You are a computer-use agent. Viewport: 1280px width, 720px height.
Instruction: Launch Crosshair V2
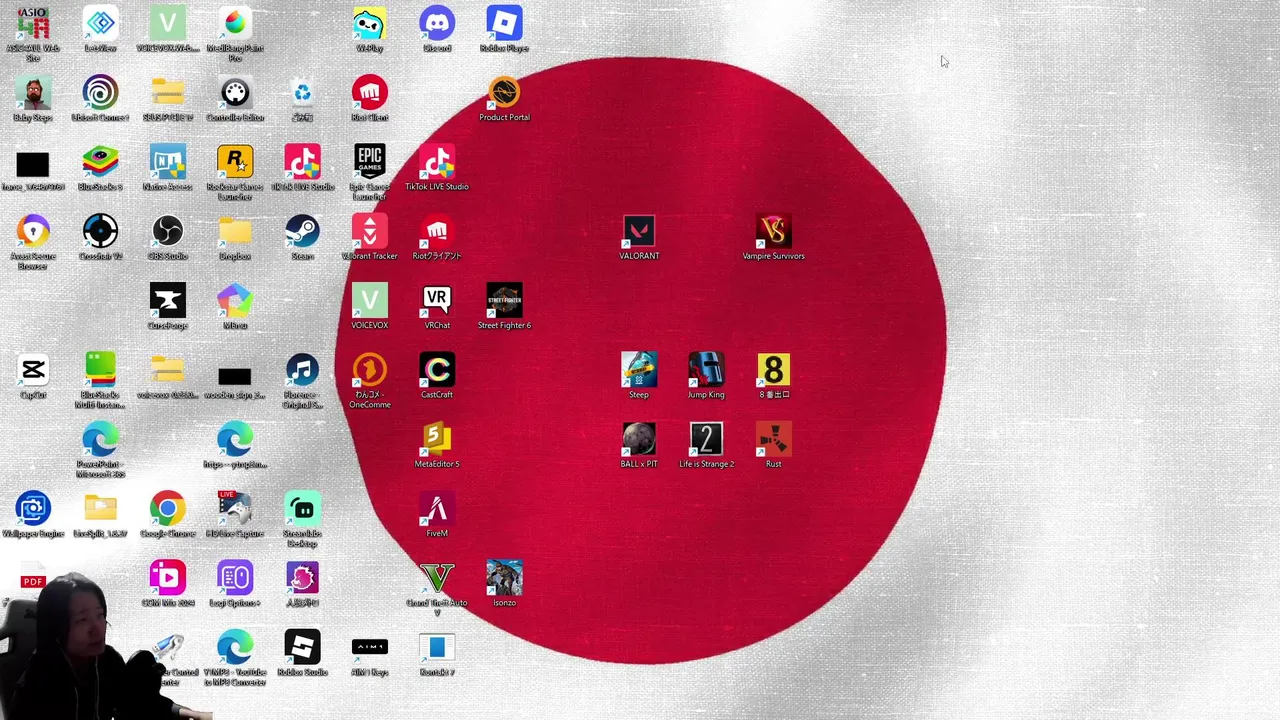(x=100, y=232)
